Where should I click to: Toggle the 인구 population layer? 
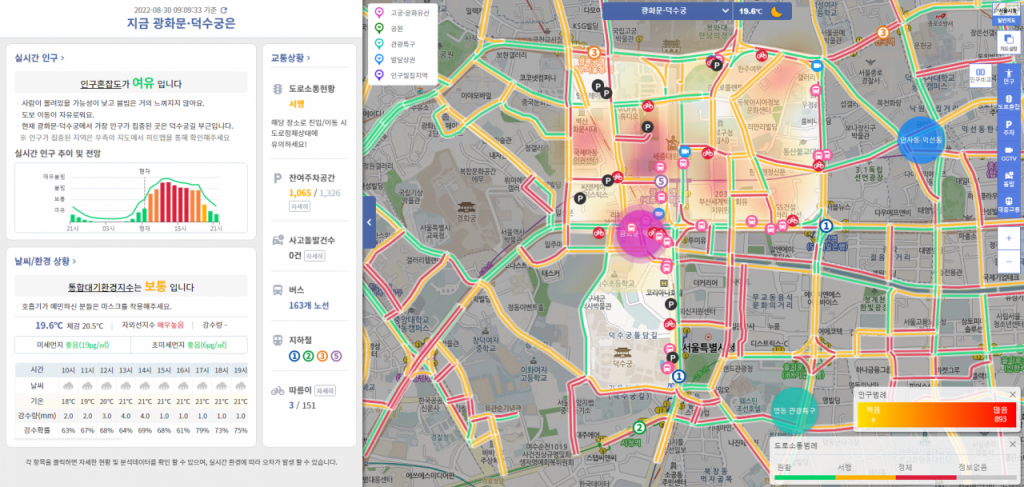click(x=1008, y=76)
